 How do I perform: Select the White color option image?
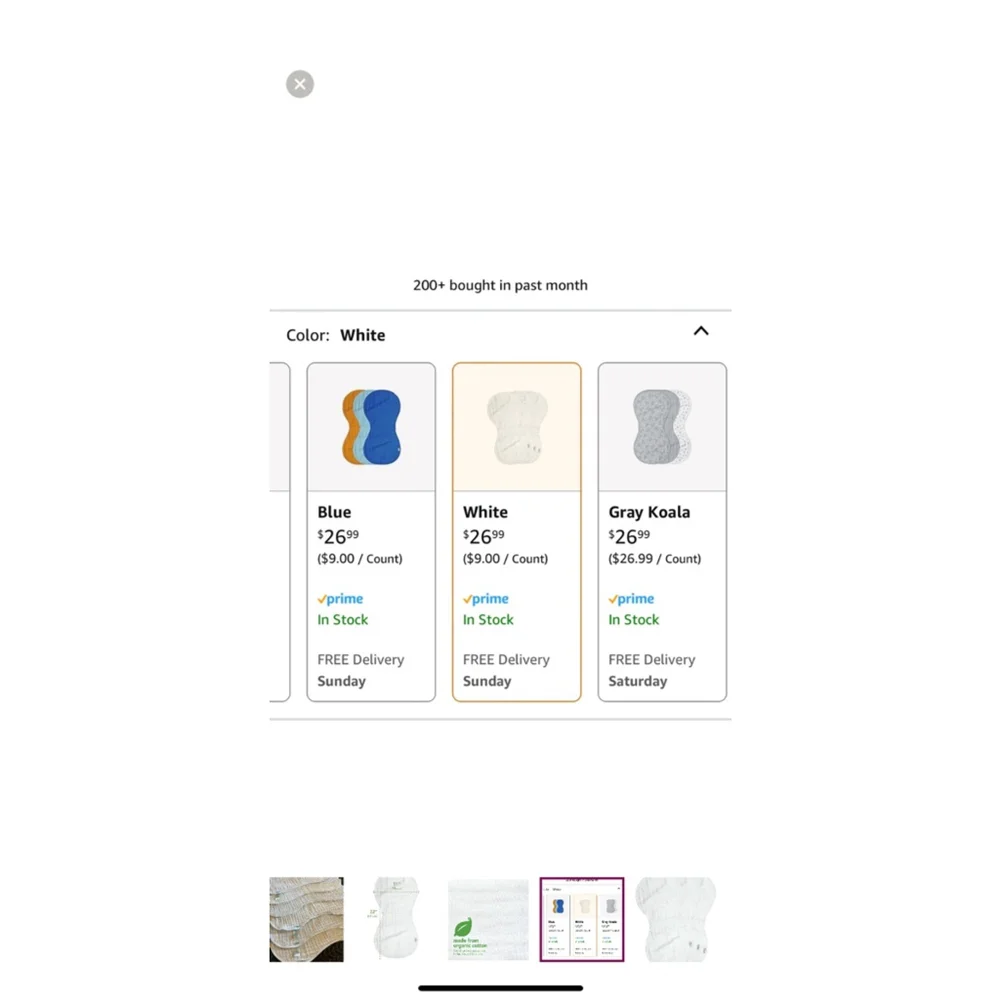[x=517, y=427]
